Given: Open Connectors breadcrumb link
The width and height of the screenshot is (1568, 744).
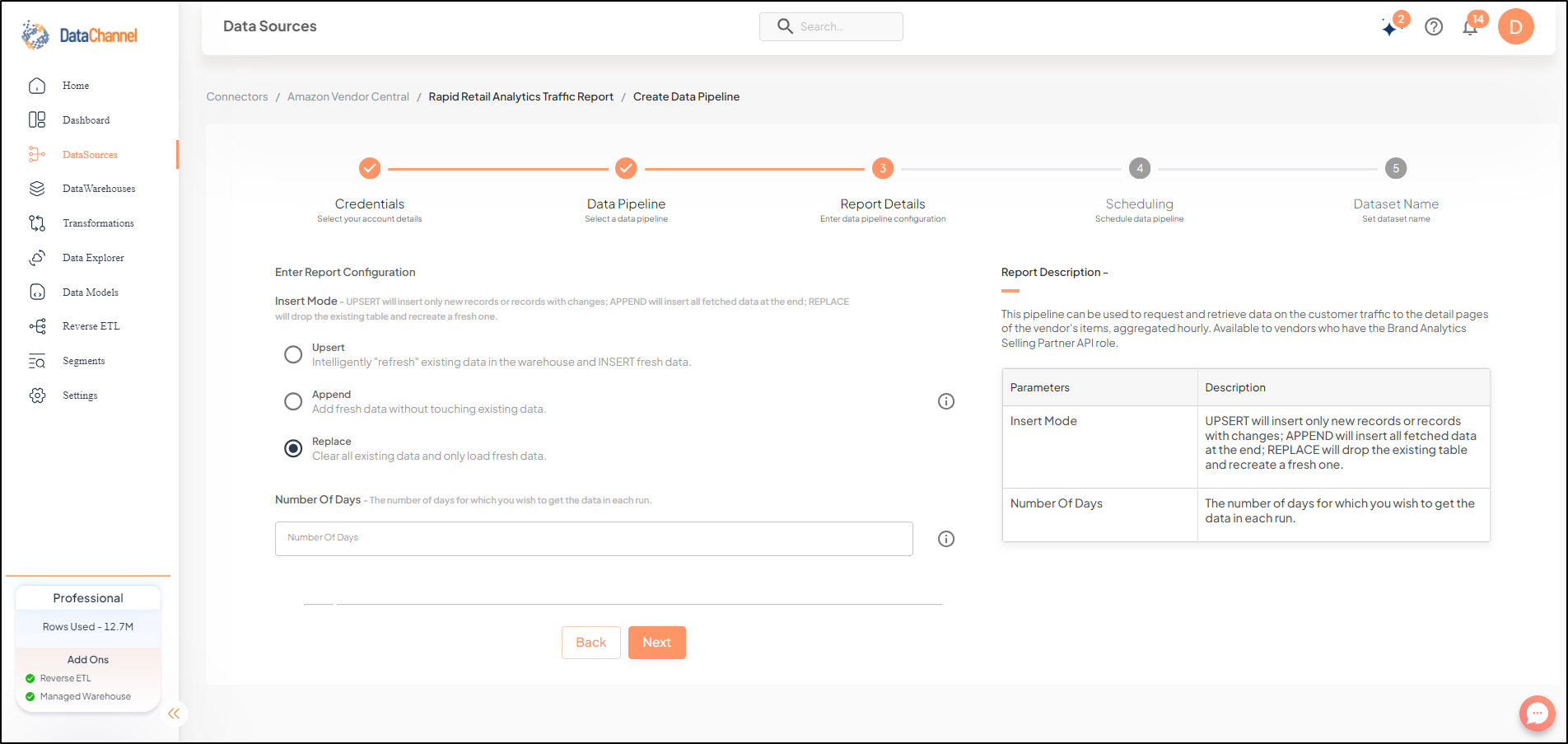Looking at the screenshot, I should pyautogui.click(x=237, y=96).
